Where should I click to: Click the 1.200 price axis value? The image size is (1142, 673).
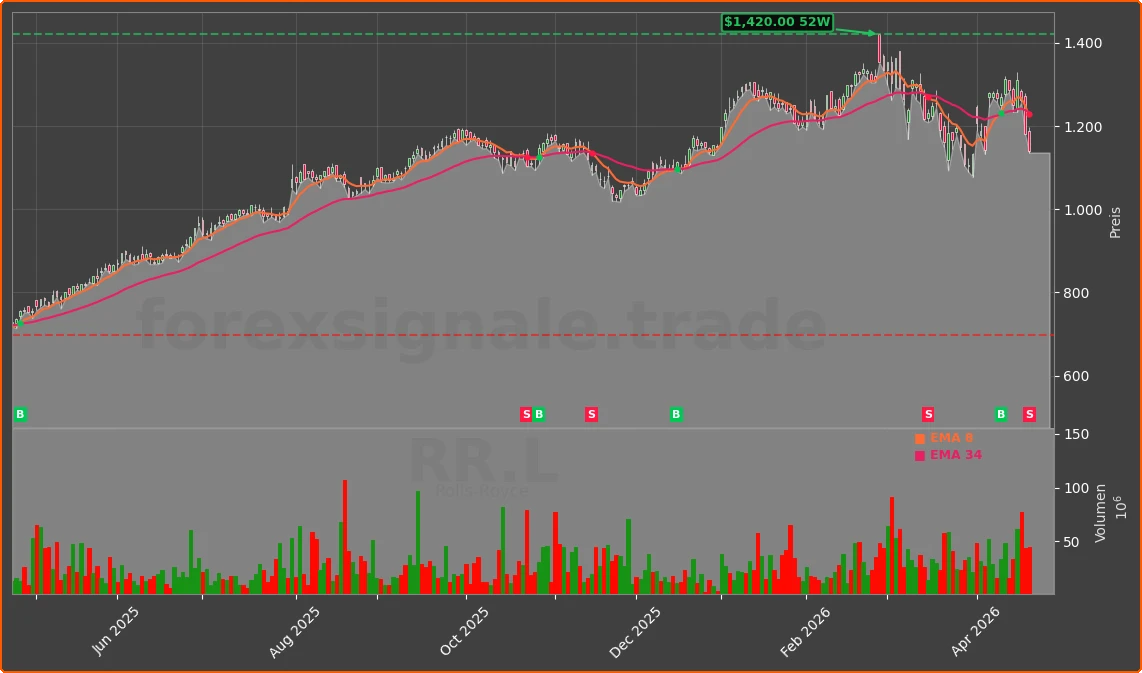(x=1083, y=127)
